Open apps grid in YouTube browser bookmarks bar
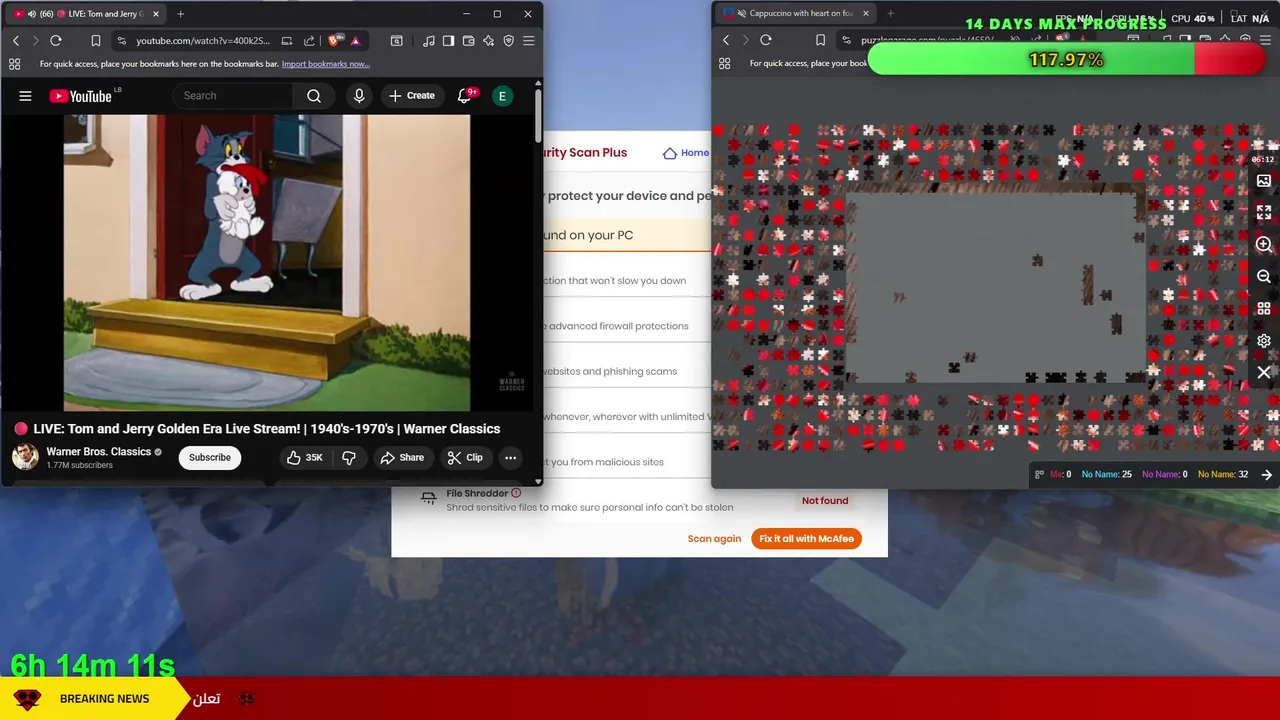 click(14, 64)
